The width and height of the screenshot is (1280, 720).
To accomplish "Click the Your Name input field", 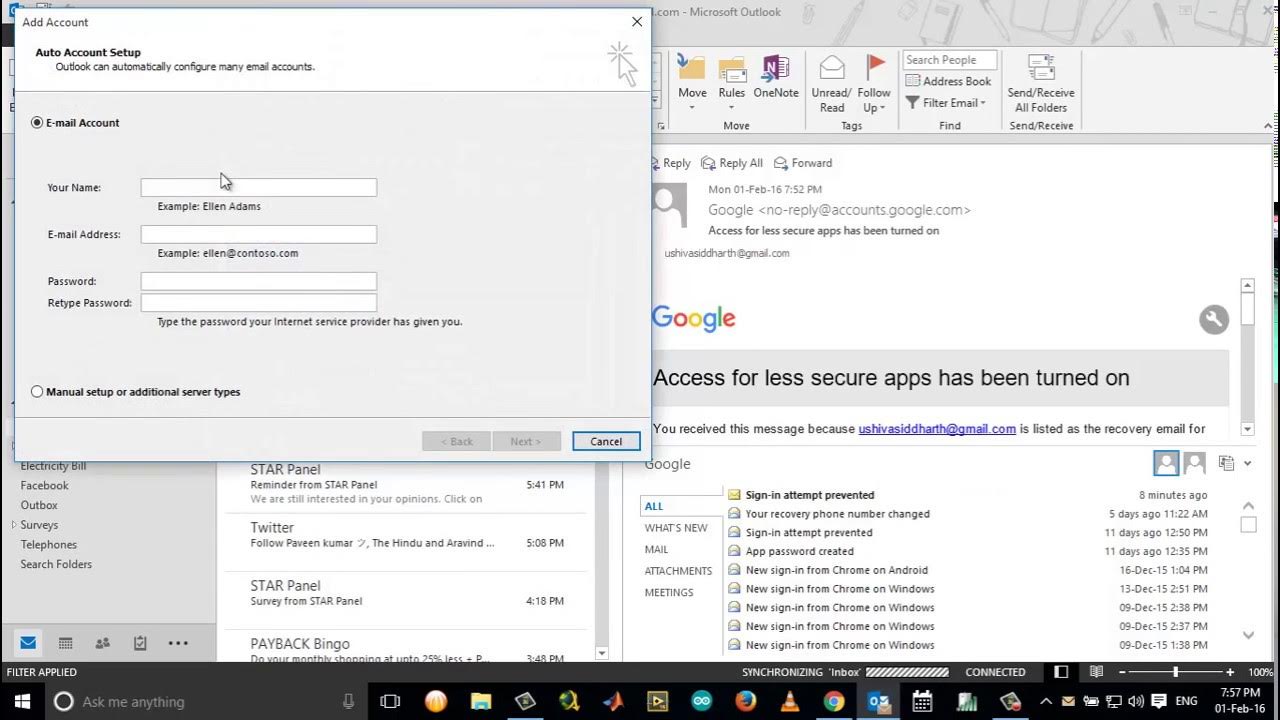I will pyautogui.click(x=259, y=187).
